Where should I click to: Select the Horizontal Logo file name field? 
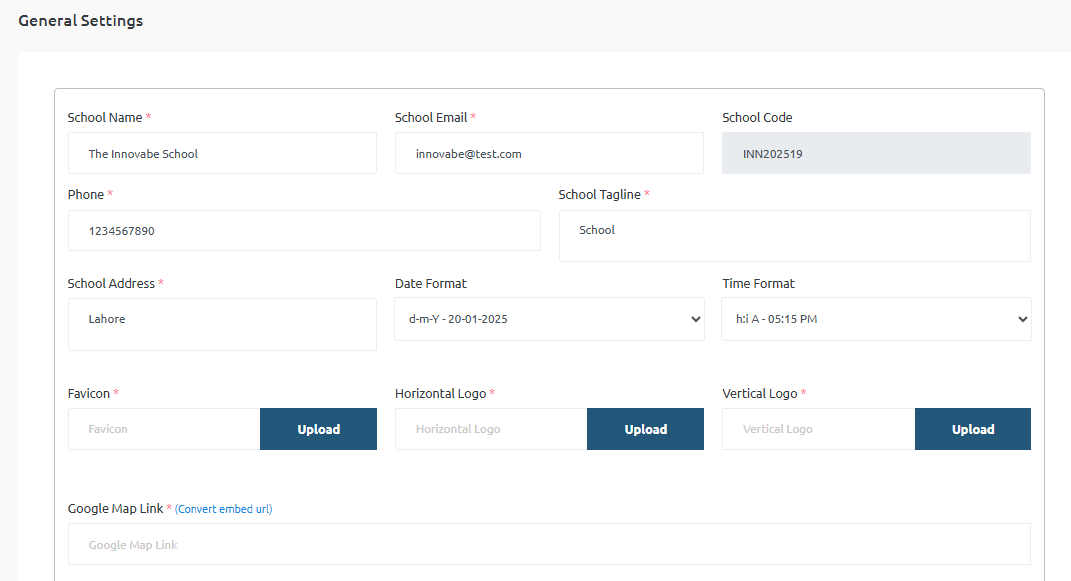[491, 429]
